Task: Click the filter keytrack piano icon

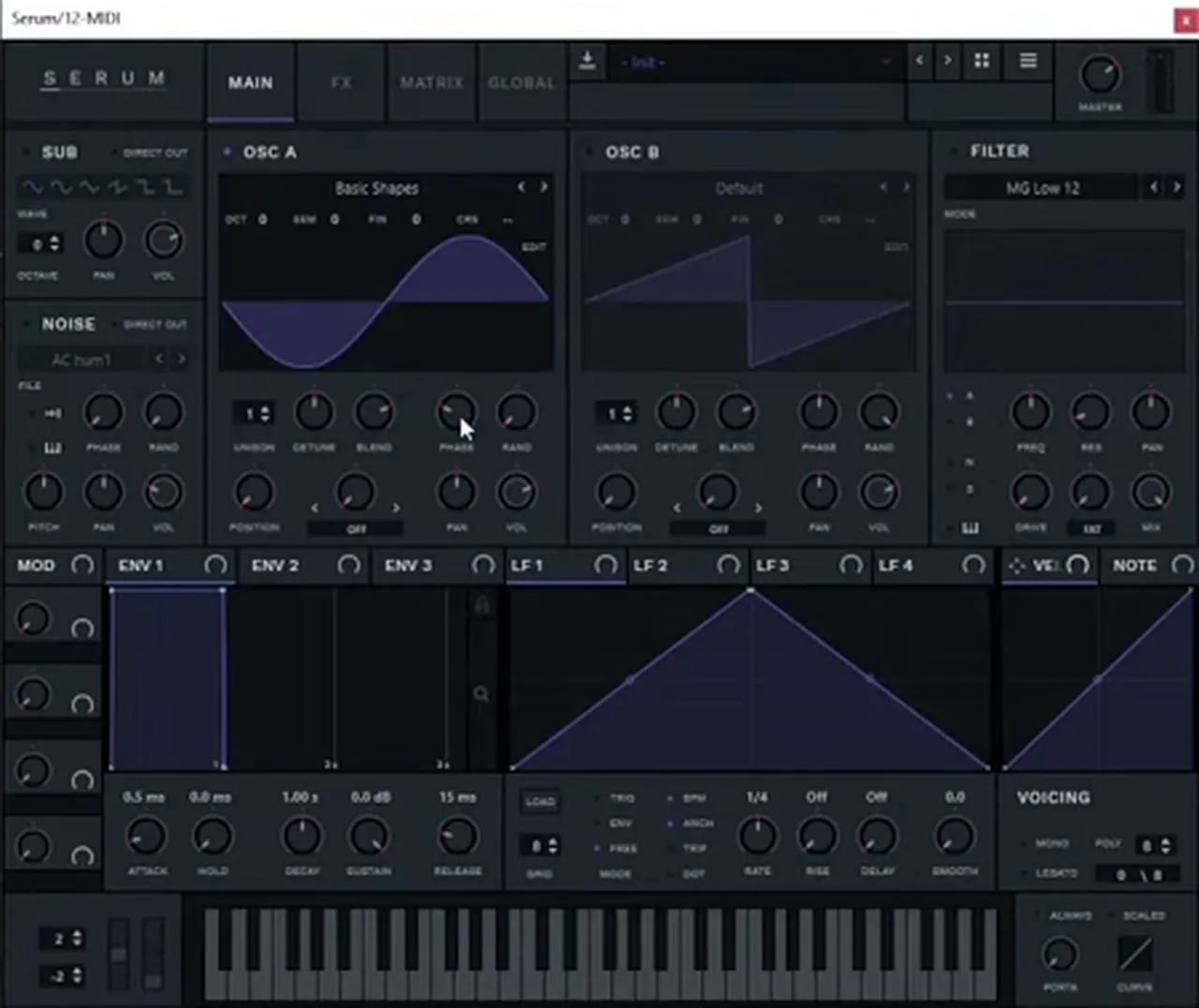Action: (970, 528)
